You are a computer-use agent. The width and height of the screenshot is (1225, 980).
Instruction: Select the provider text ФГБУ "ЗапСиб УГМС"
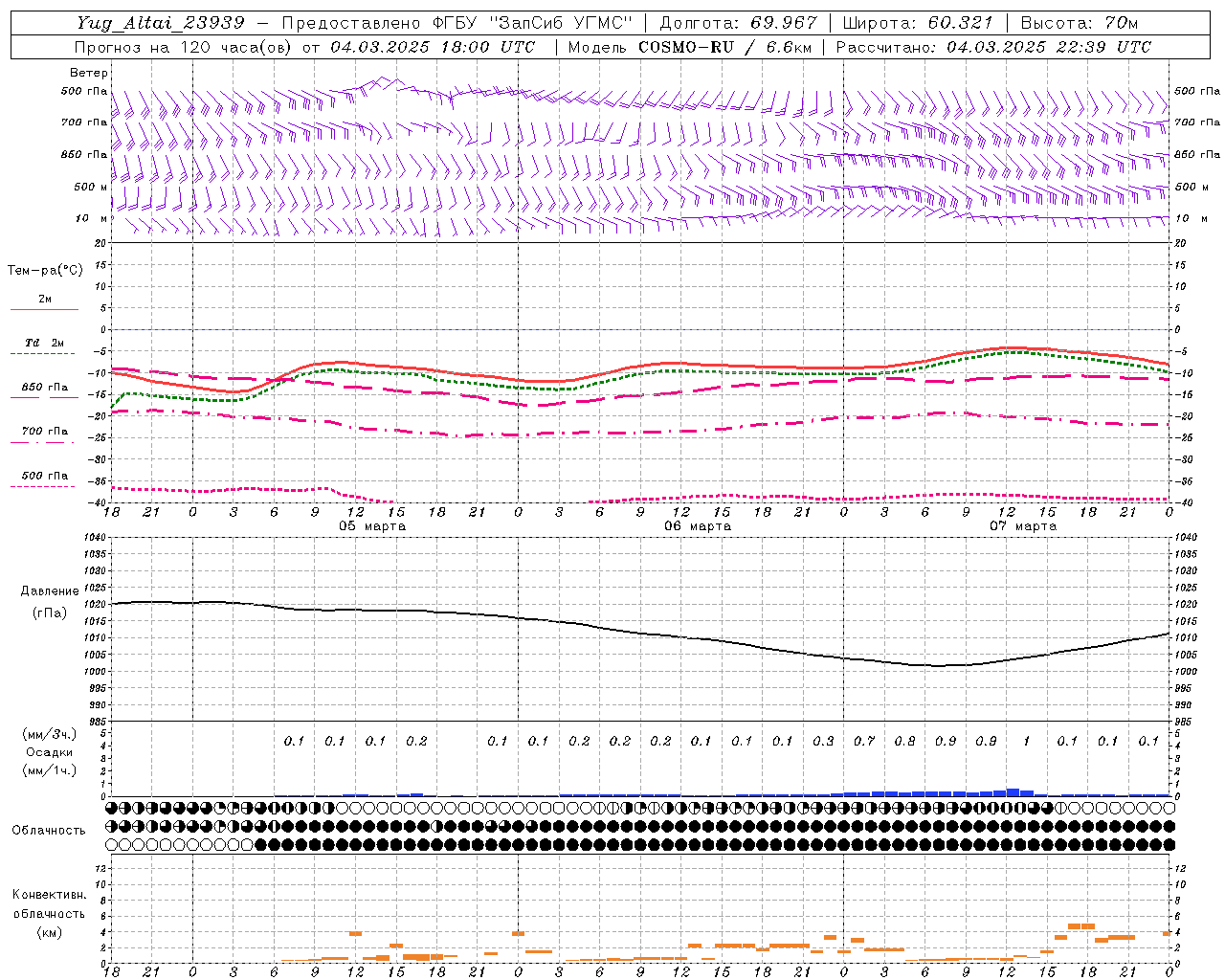[533, 23]
